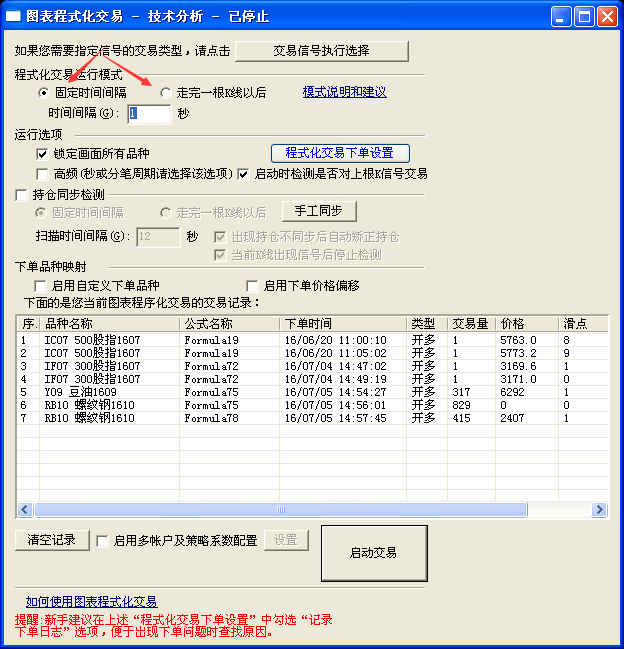Image resolution: width=624 pixels, height=649 pixels.
Task: Select record row 1 IC07 500股指1607
Action: pos(312,340)
